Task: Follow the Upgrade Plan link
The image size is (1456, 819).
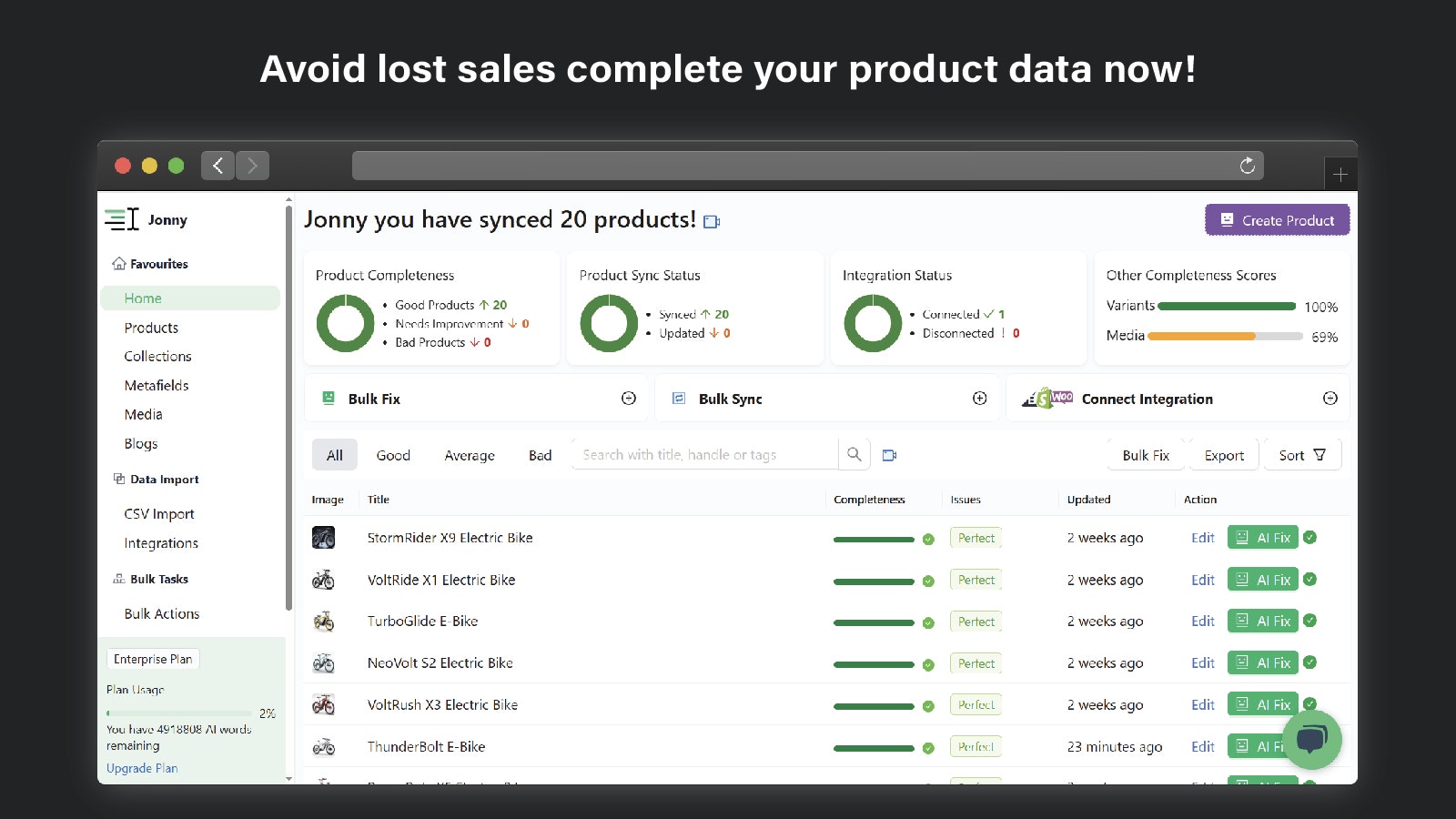Action: [142, 768]
